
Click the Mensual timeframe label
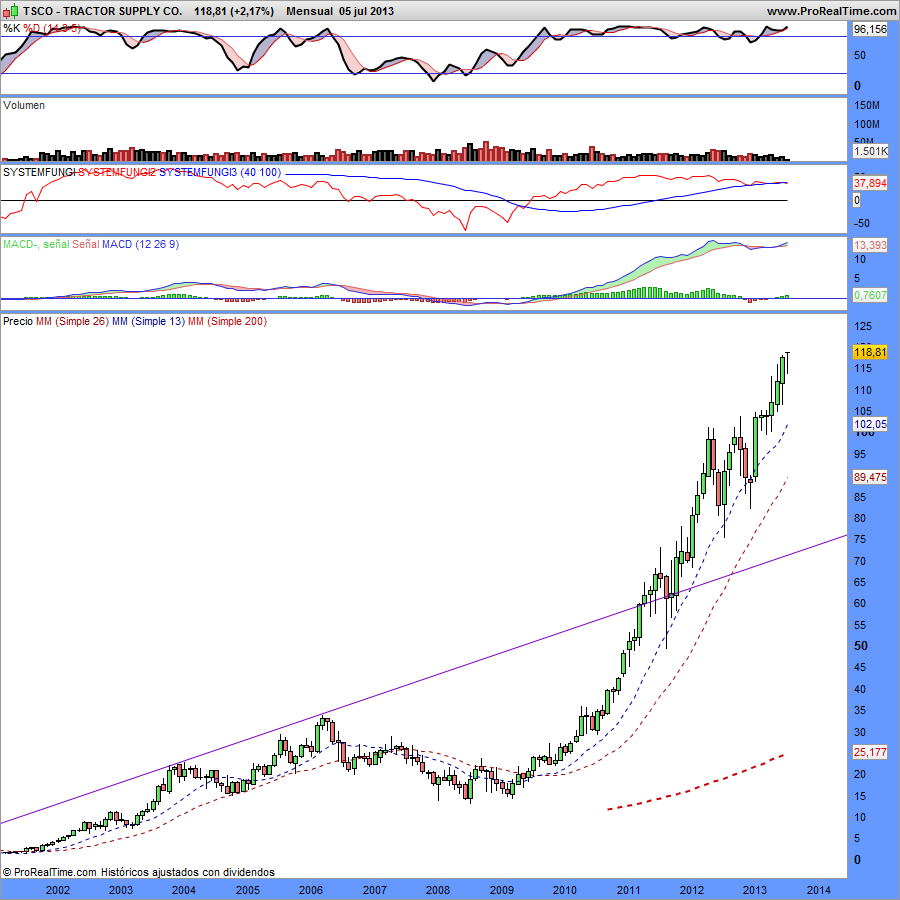[x=309, y=11]
